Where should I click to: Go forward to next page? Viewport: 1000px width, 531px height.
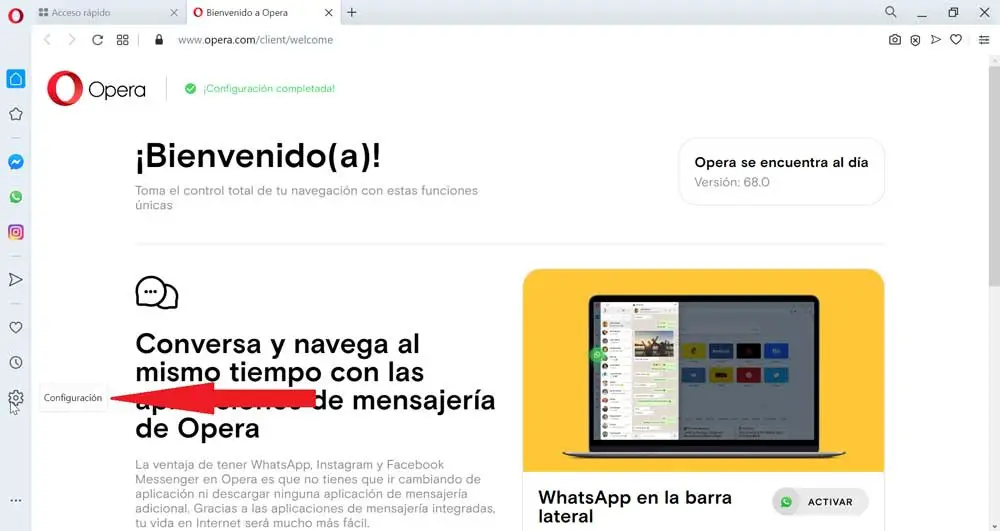71,40
